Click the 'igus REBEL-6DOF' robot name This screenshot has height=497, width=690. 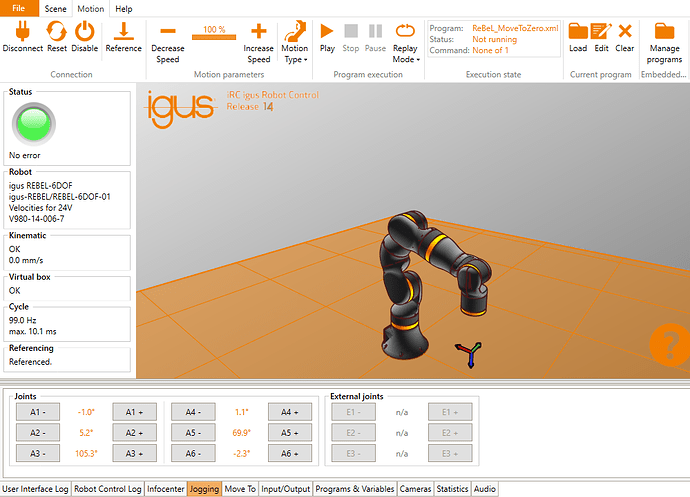(x=40, y=186)
